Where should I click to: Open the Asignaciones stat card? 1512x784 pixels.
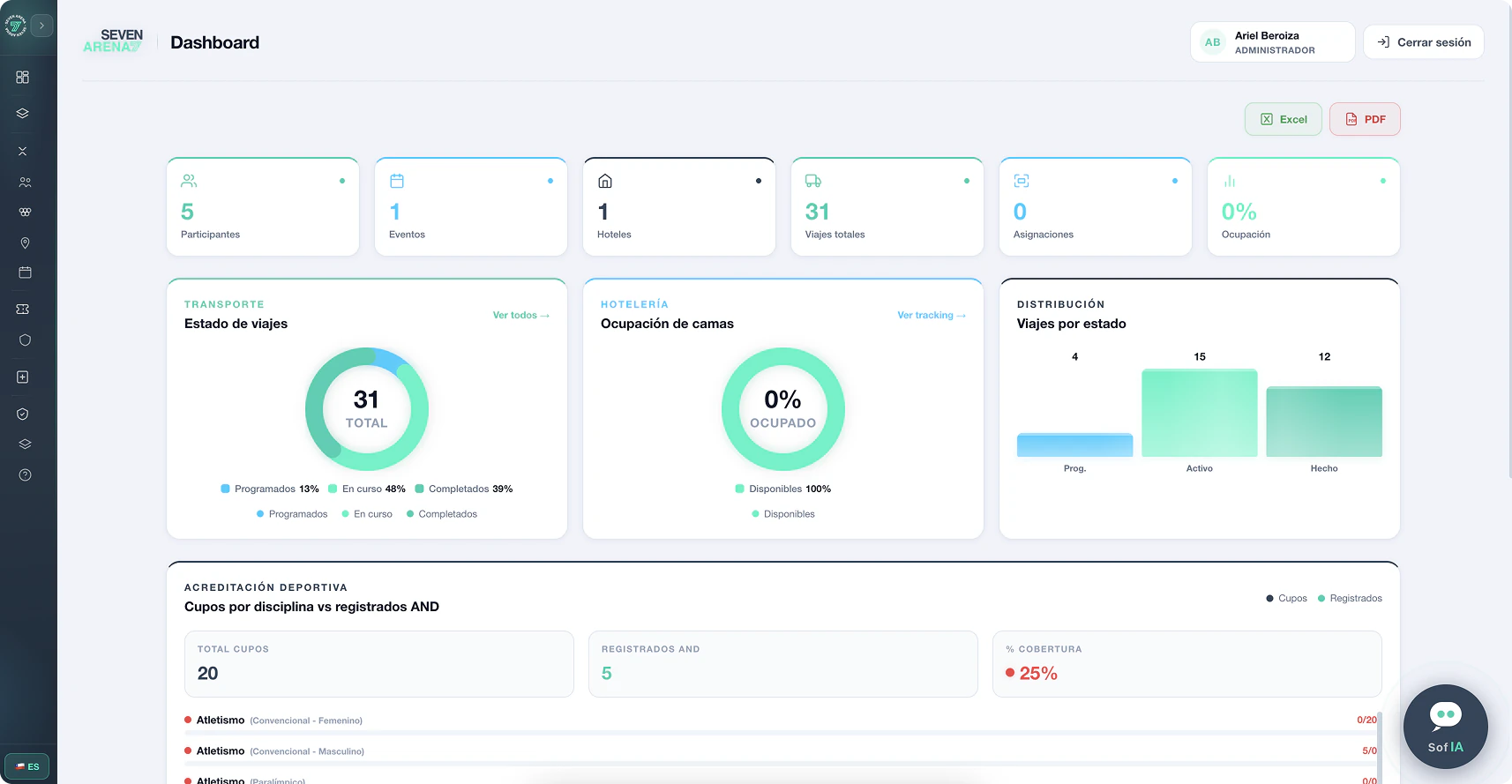coord(1096,207)
